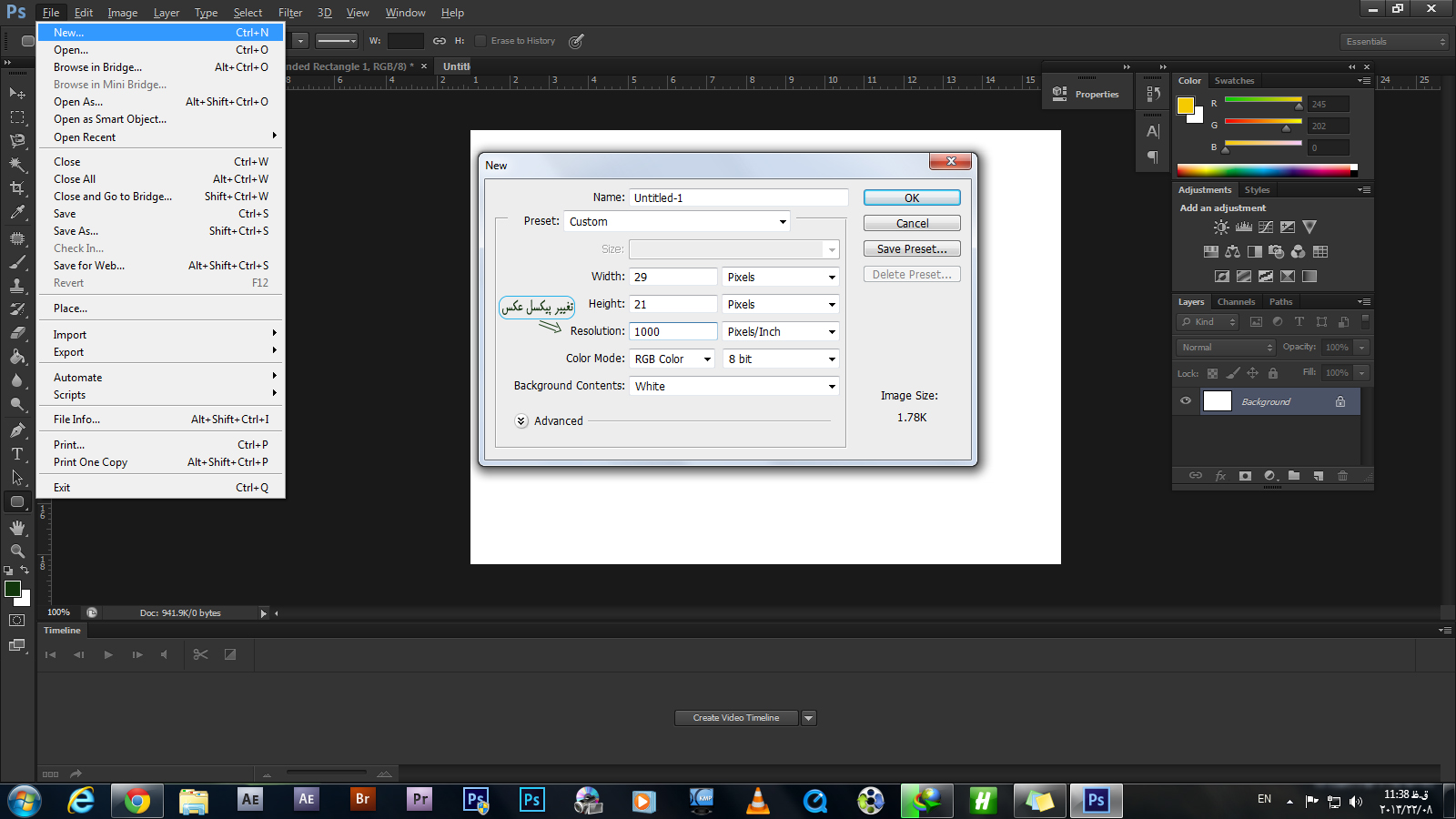
Task: Select the Eraser tool
Action: point(17,333)
